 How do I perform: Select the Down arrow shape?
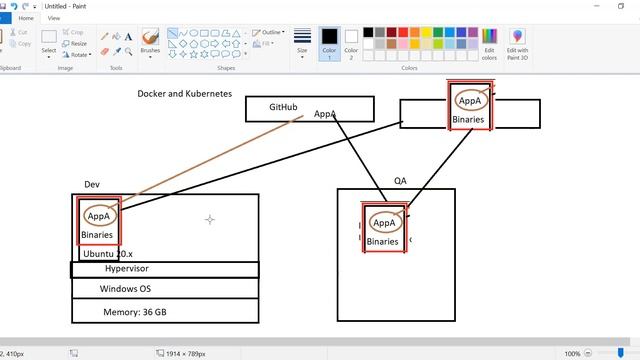point(172,54)
